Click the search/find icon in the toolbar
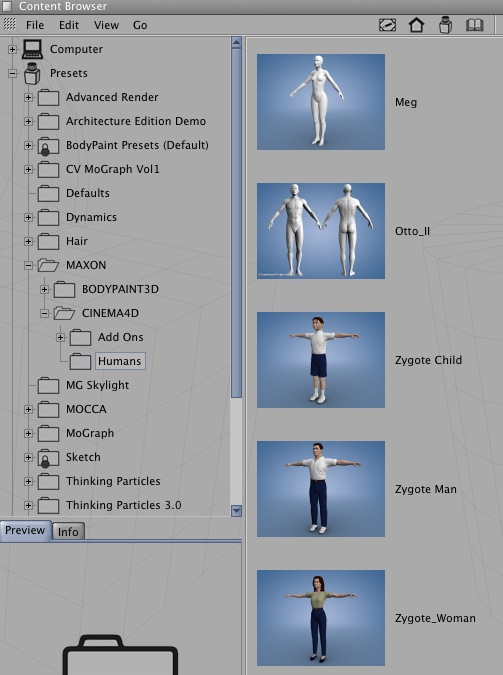The height and width of the screenshot is (675, 503). pyautogui.click(x=387, y=25)
